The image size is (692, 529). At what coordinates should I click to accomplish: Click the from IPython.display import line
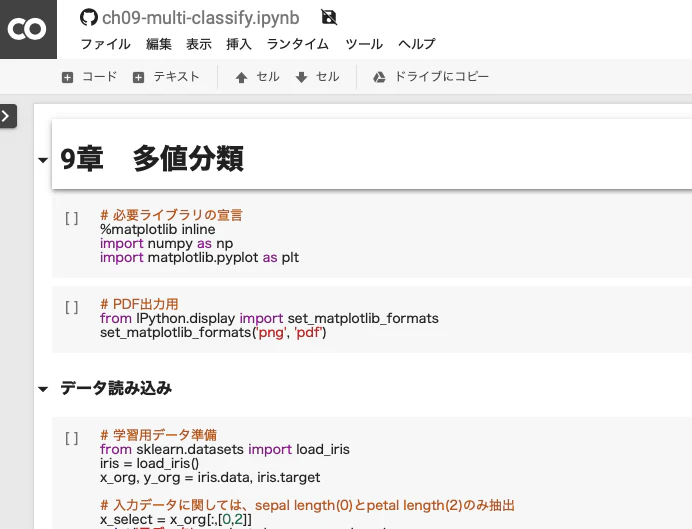pos(269,319)
